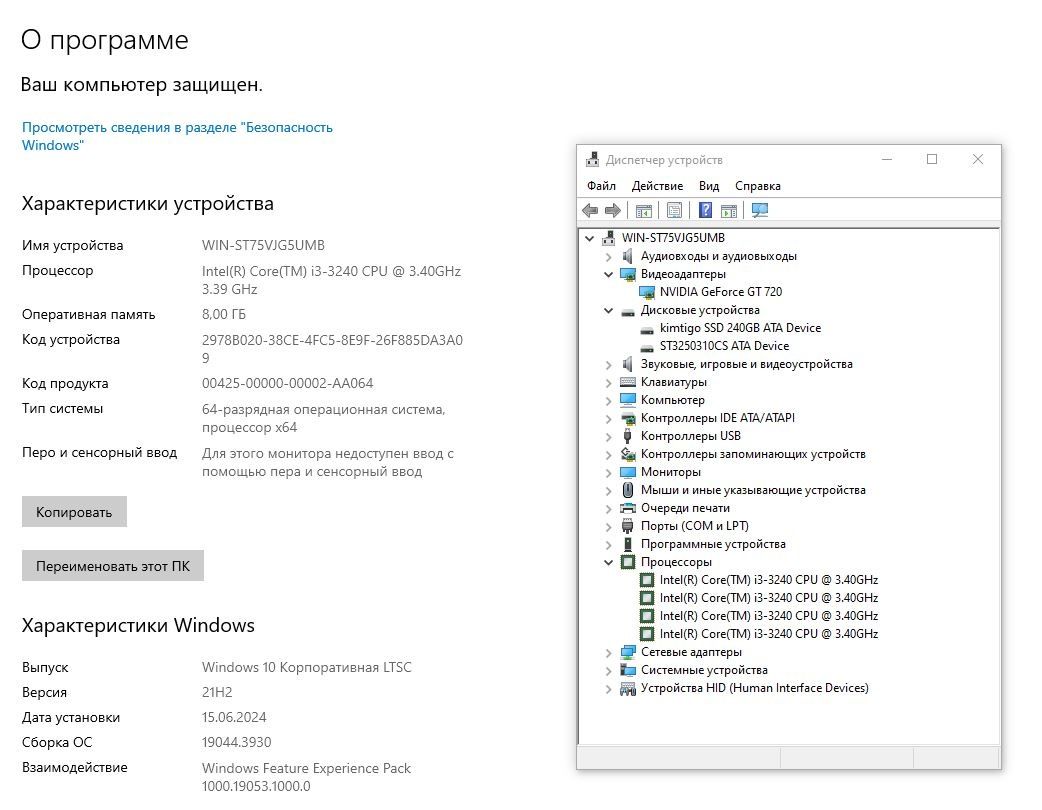Click the install date 15.06.2024
This screenshot has height=810, width=1042.
234,718
